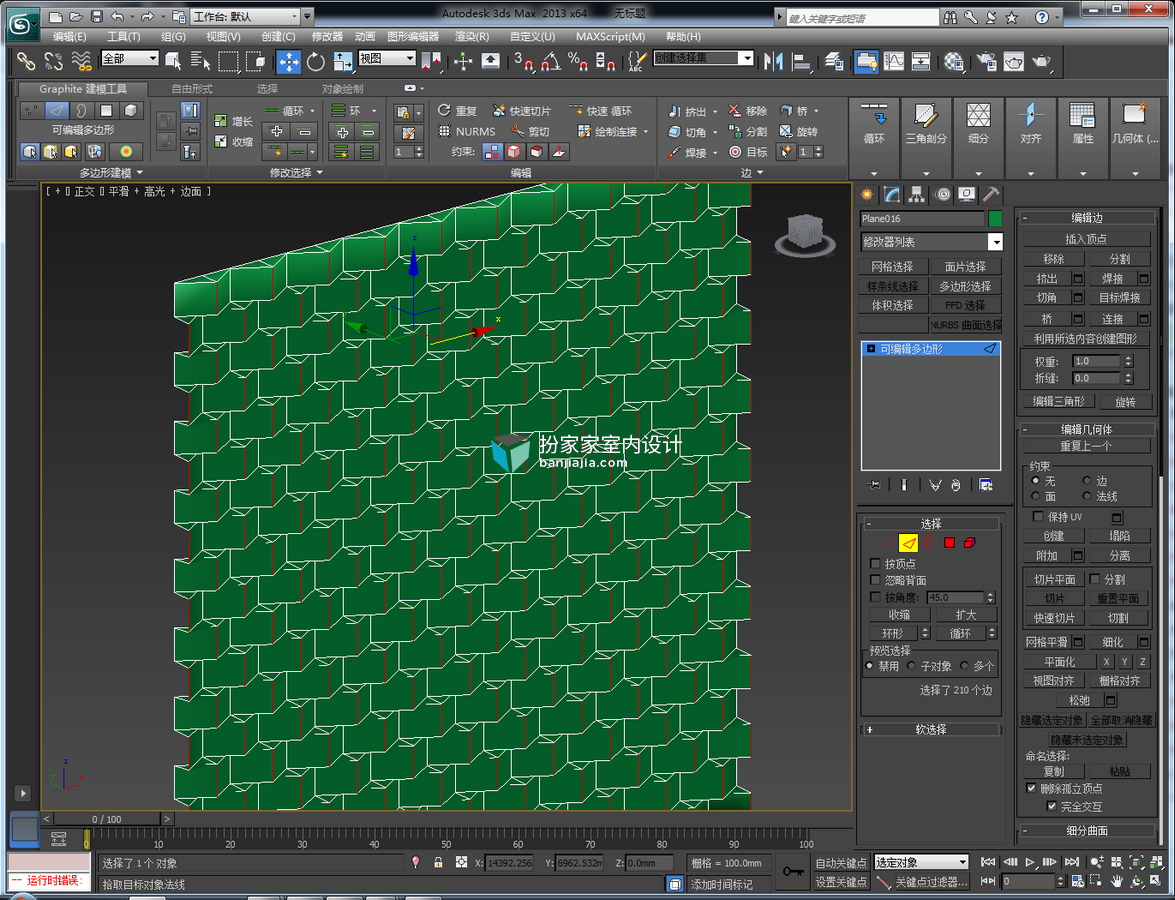Screen dimensions: 1175x900
Task: Click the 利用所选内容创建图形 button
Action: [1086, 339]
